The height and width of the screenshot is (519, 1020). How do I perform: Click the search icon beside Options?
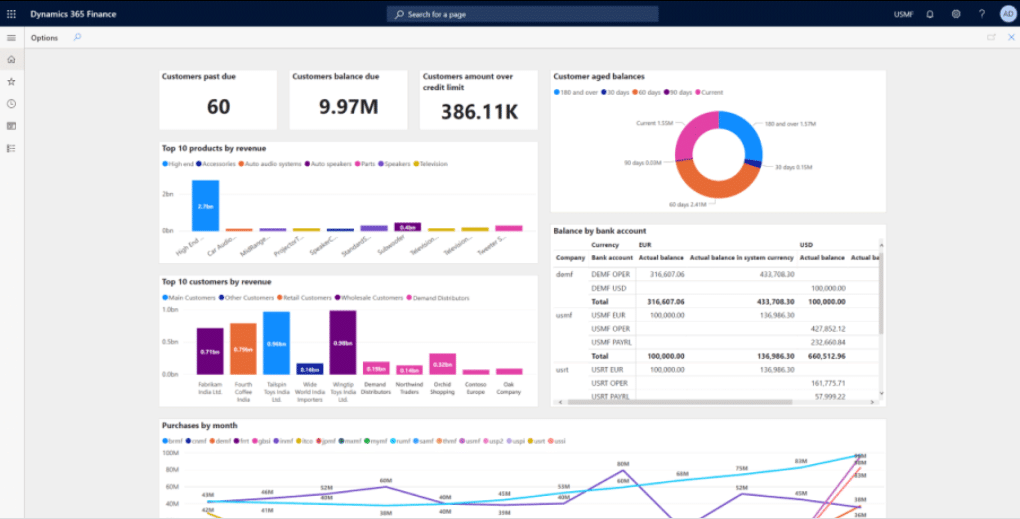(78, 37)
